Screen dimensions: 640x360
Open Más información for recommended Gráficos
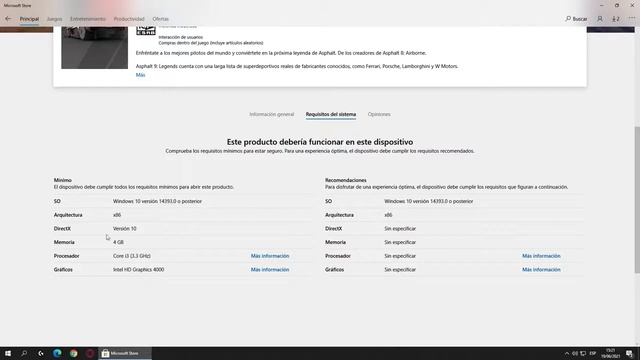coord(541,270)
